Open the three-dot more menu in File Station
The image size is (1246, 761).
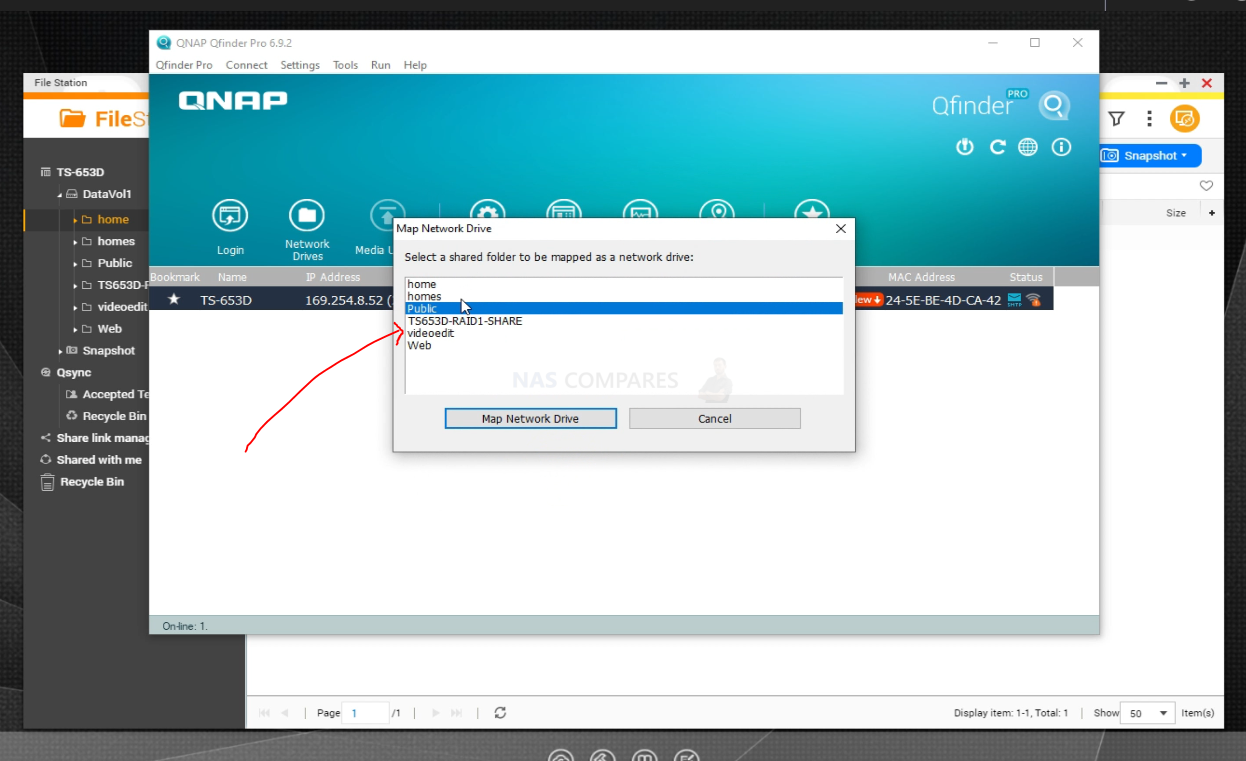pyautogui.click(x=1150, y=119)
